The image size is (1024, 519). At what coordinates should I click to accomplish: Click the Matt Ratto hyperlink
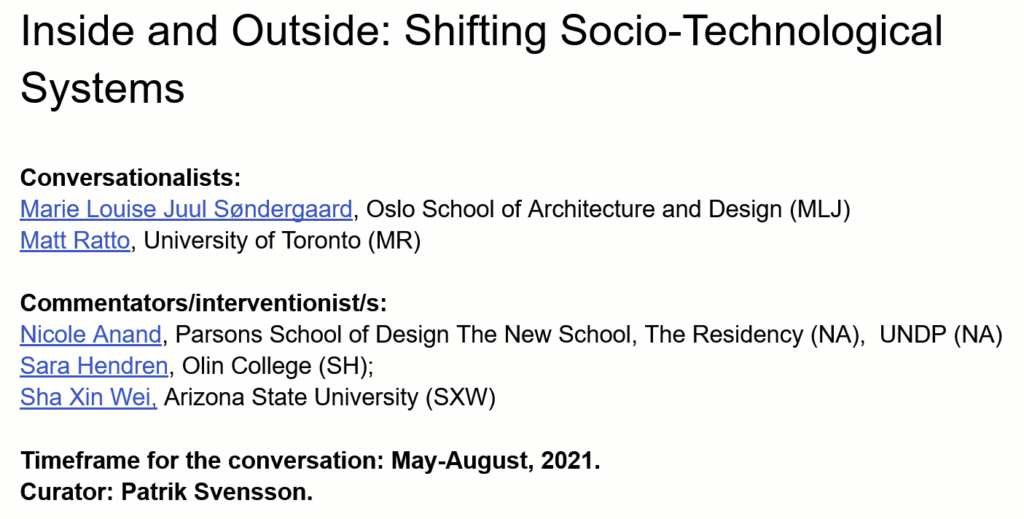click(x=75, y=242)
